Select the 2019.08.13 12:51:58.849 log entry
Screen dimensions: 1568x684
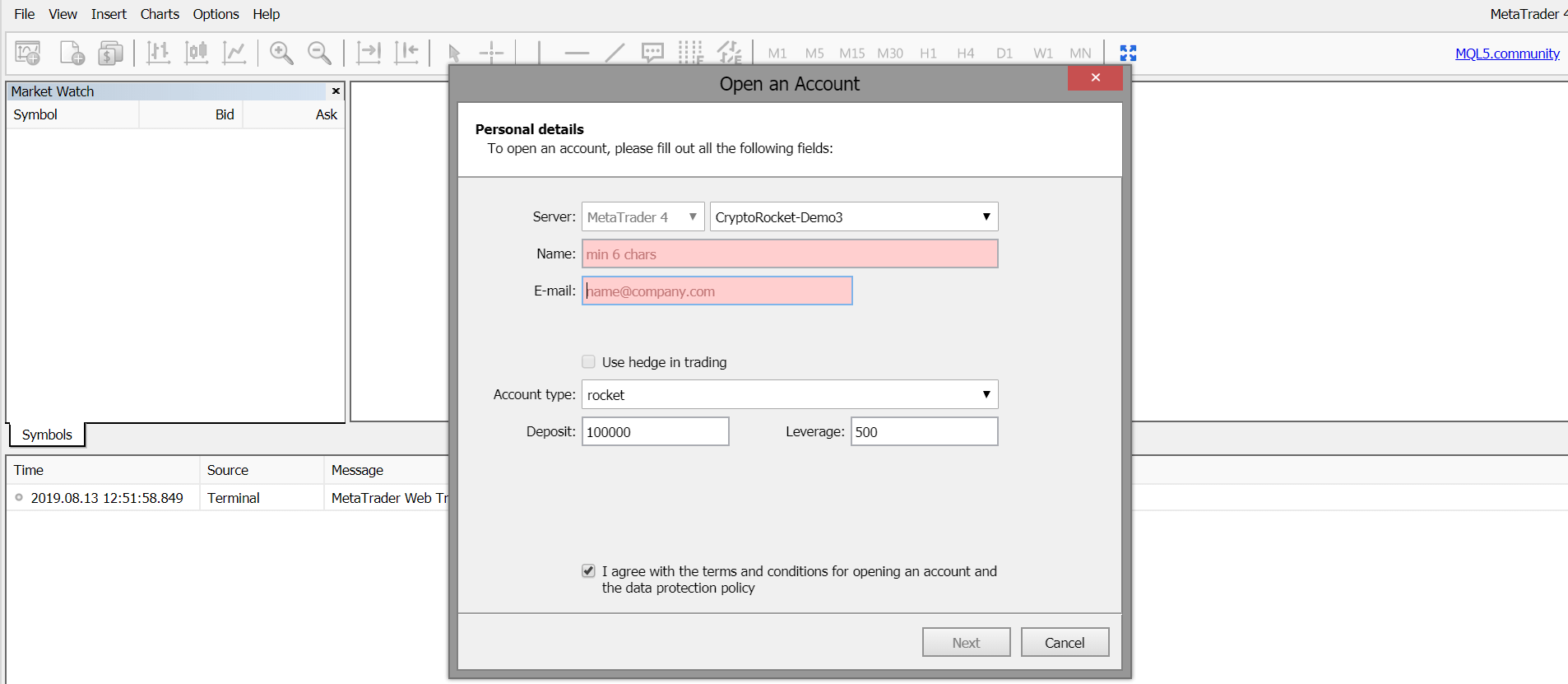[107, 498]
